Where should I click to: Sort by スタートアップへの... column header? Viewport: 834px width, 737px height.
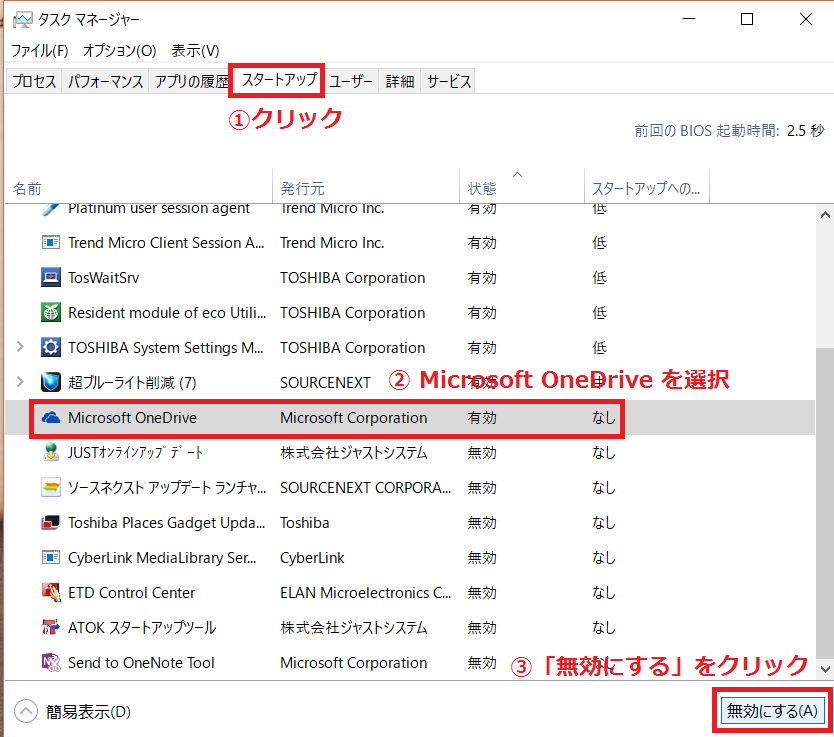(x=647, y=188)
